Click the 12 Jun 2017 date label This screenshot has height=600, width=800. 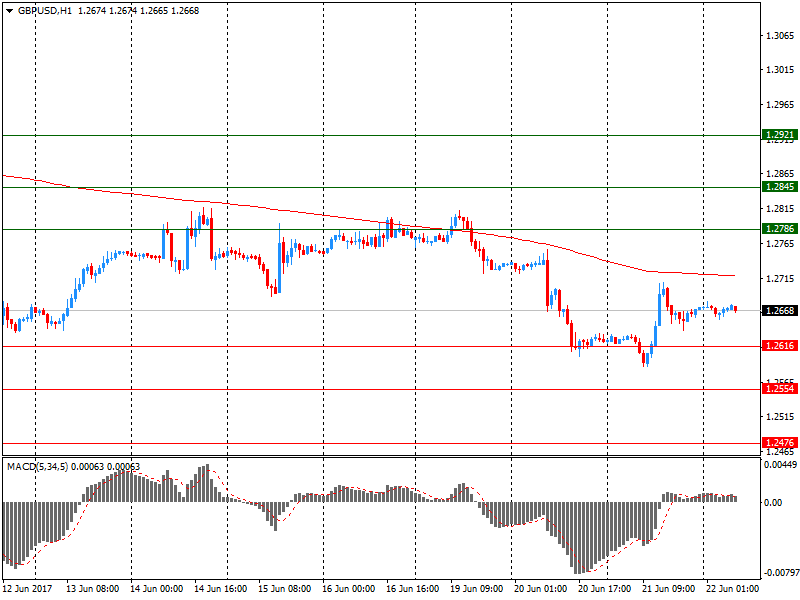[28, 589]
